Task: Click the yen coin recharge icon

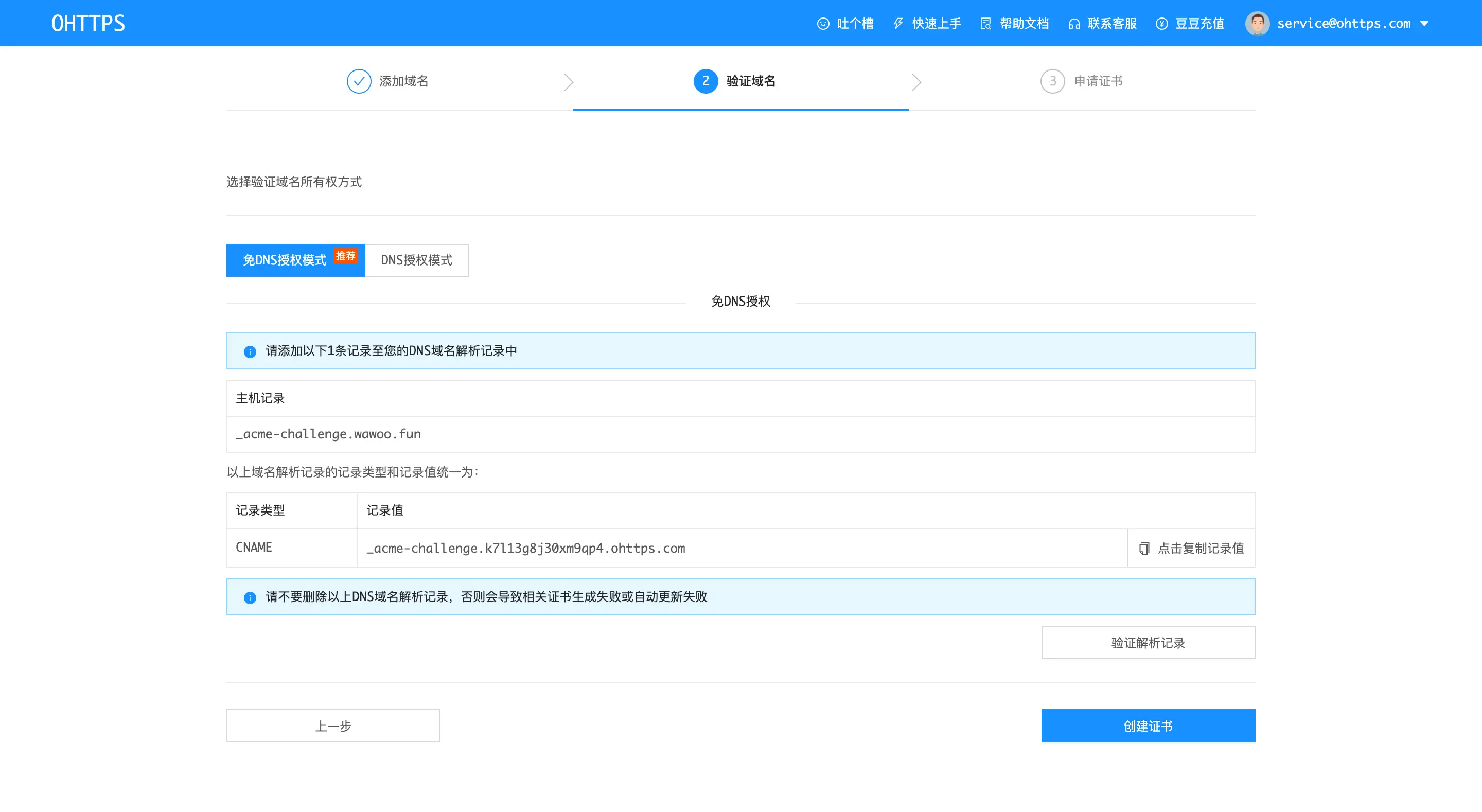Action: (1161, 24)
